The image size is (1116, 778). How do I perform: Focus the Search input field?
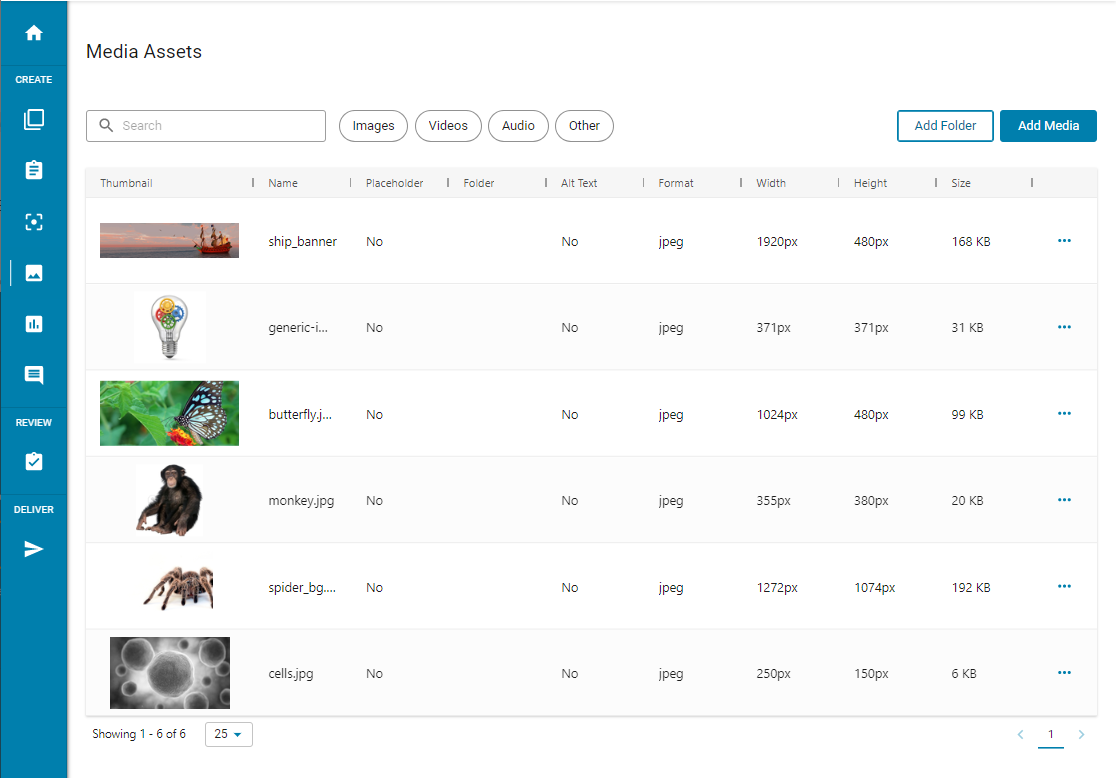coord(206,126)
